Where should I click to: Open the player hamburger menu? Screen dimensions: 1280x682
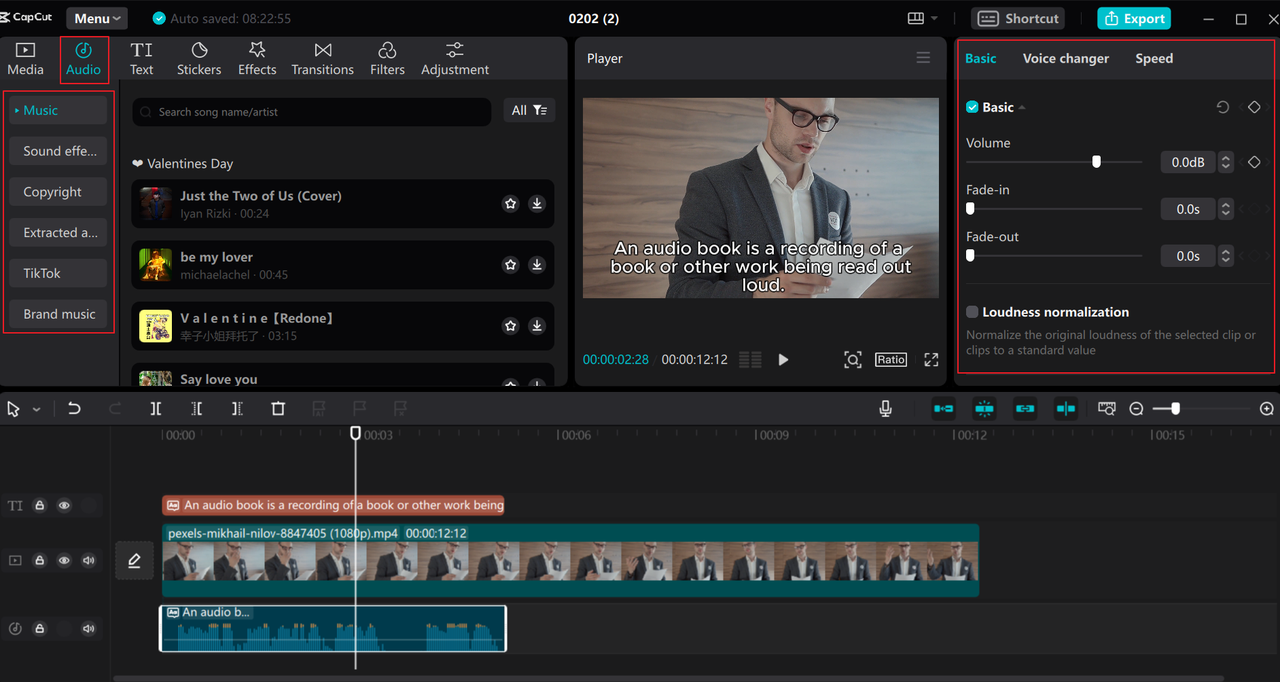pyautogui.click(x=923, y=58)
